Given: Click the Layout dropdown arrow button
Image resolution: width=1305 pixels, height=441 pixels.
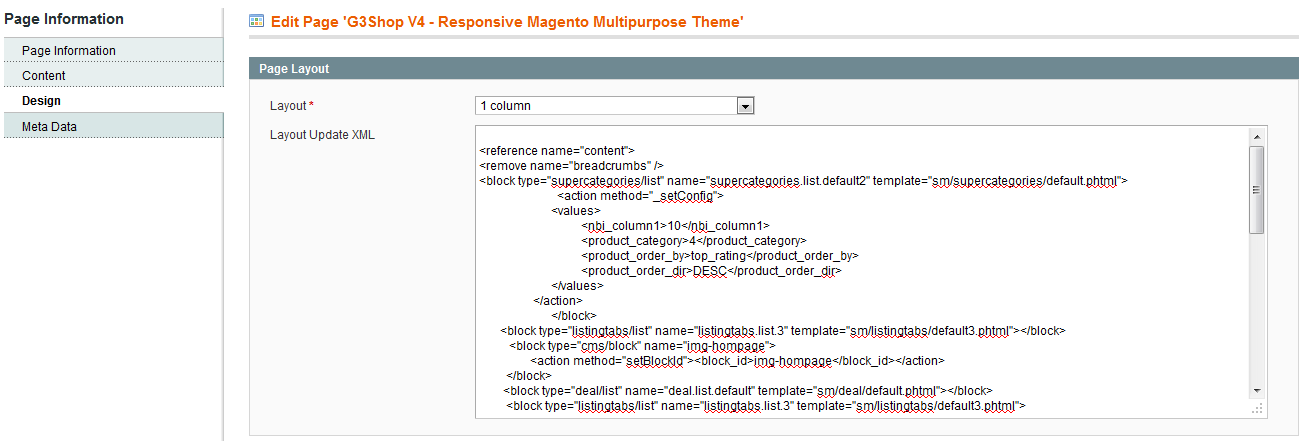Looking at the screenshot, I should 744,105.
